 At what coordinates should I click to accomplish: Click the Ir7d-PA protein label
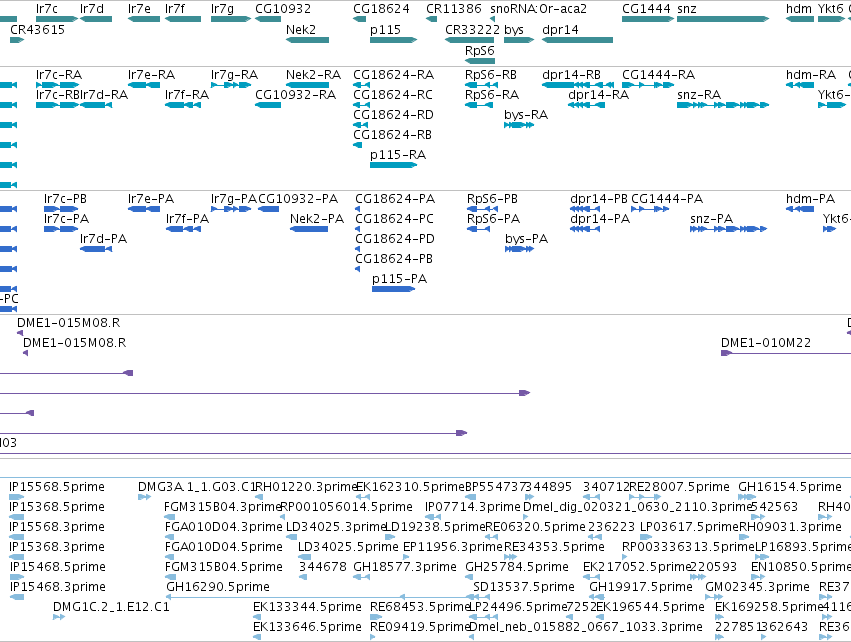pos(103,239)
